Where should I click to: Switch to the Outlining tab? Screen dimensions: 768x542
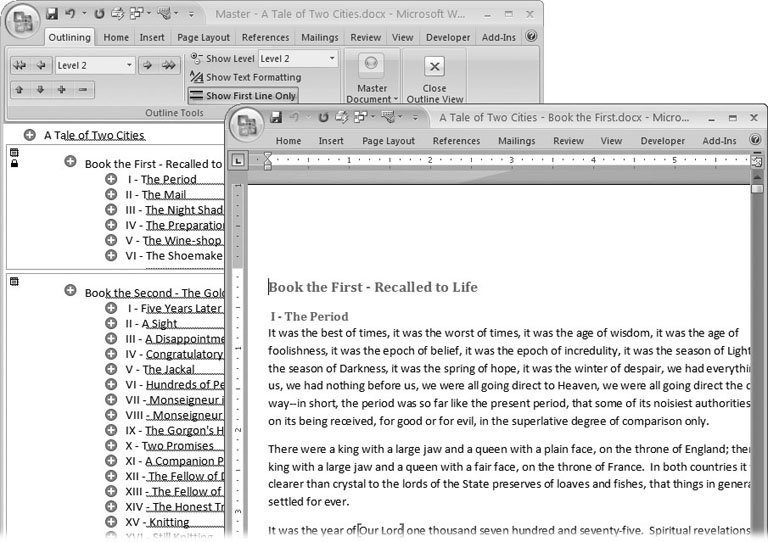coord(69,37)
